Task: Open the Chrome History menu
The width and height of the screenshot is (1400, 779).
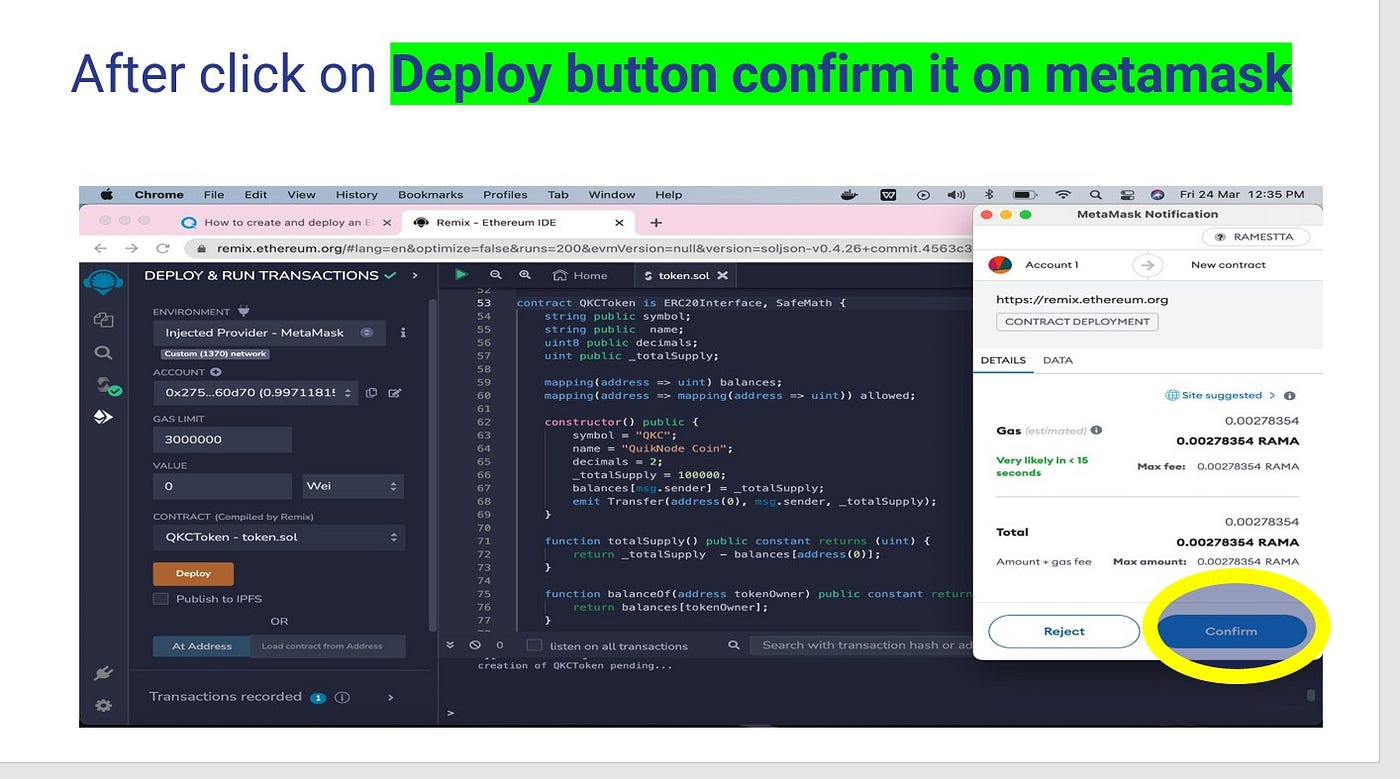Action: click(x=356, y=195)
